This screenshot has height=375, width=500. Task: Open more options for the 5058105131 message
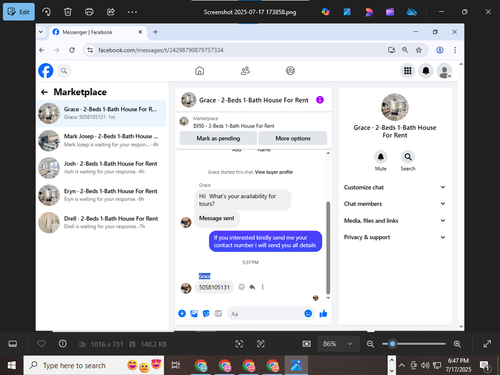coord(263,287)
